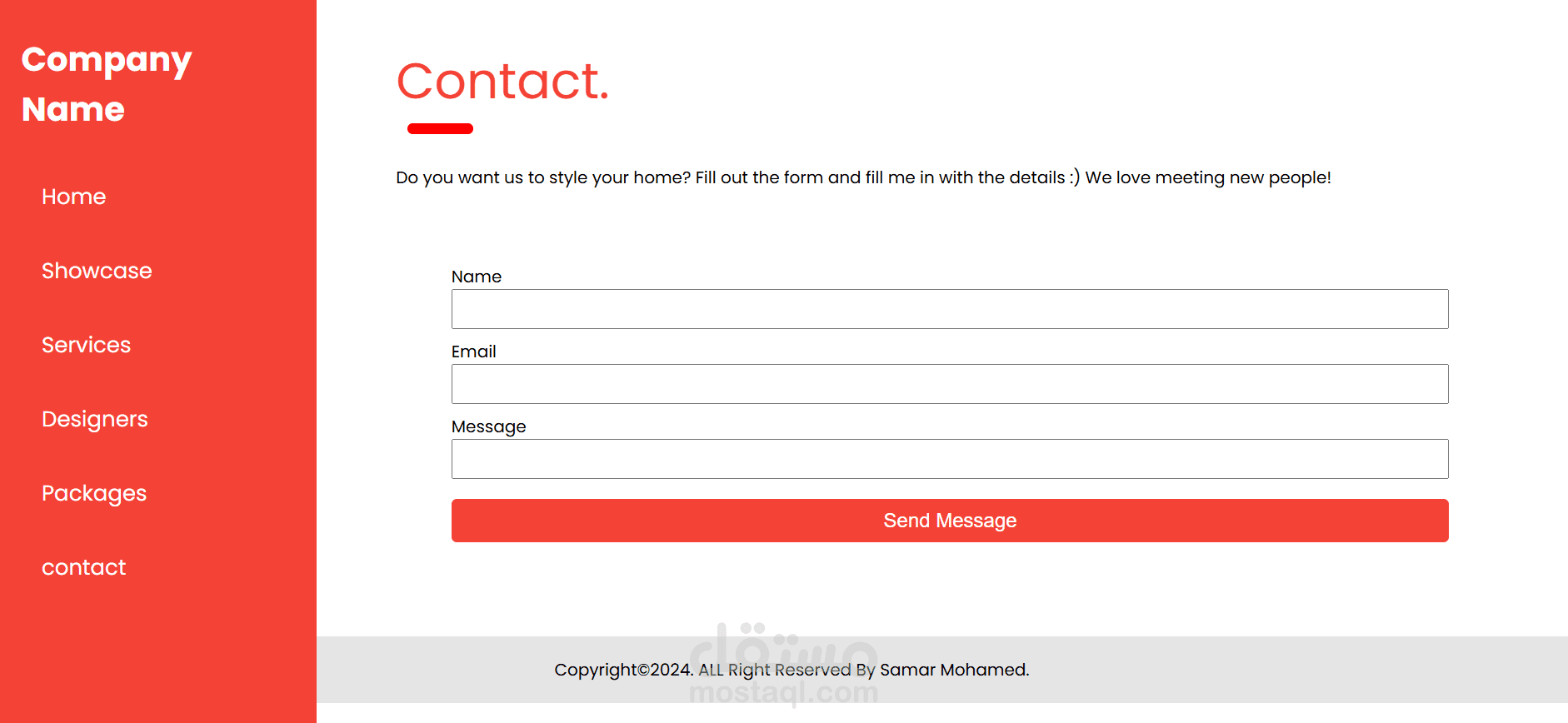Screen dimensions: 1568x723
Task: Focus the Name text input box
Action: [950, 309]
